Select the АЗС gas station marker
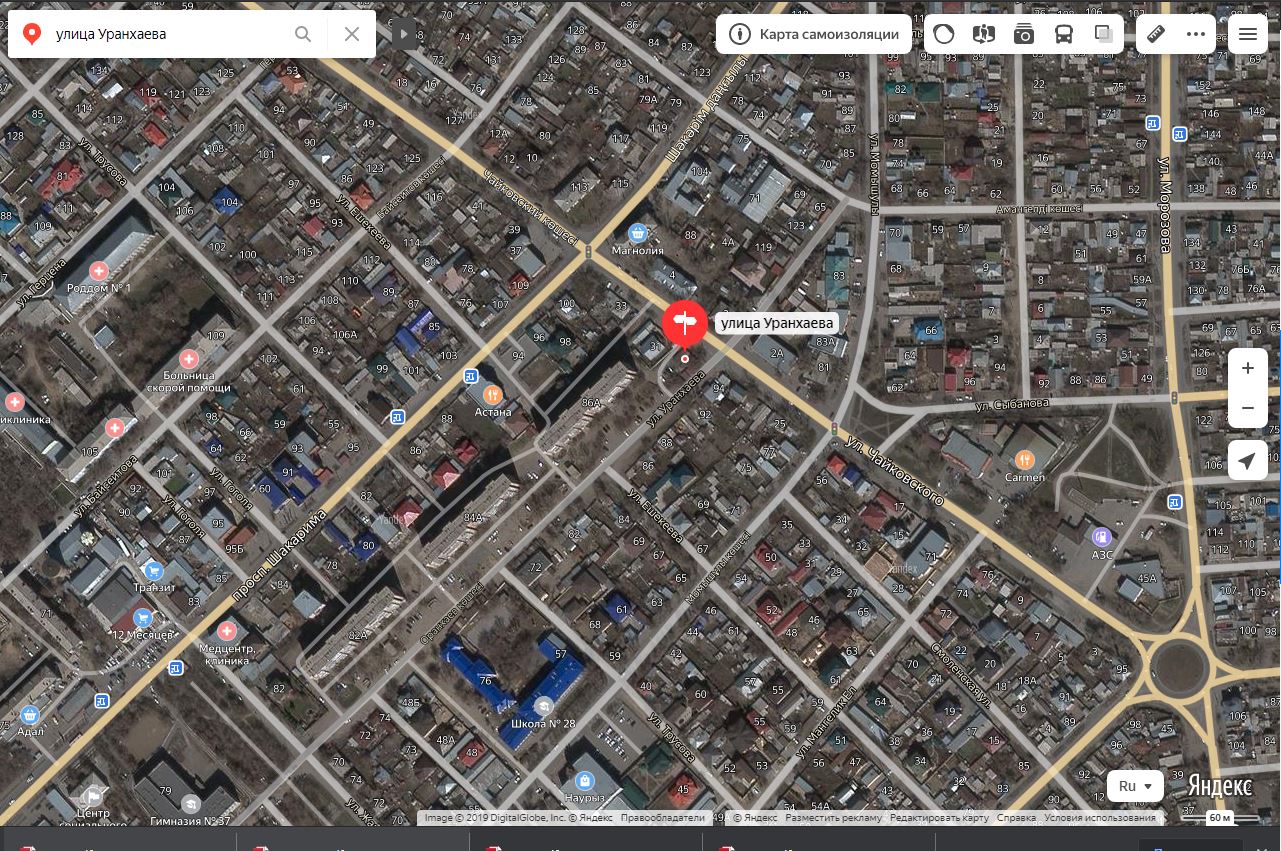The height and width of the screenshot is (851, 1281). (1102, 537)
